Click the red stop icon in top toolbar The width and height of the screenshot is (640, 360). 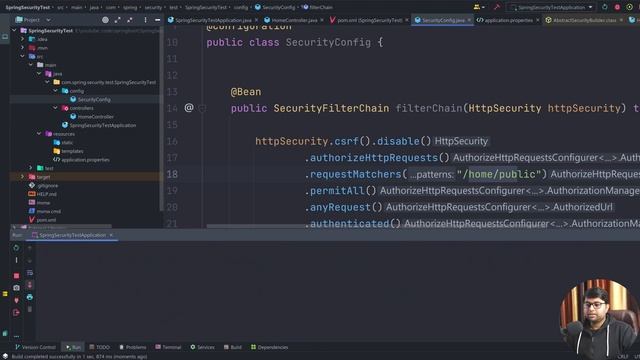[617, 7]
